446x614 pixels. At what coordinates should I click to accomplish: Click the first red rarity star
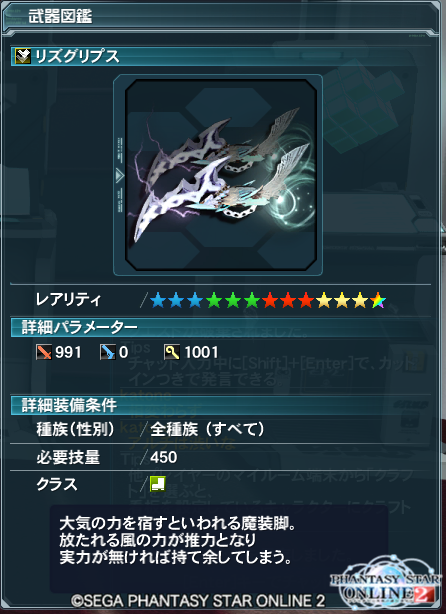[x=269, y=301]
